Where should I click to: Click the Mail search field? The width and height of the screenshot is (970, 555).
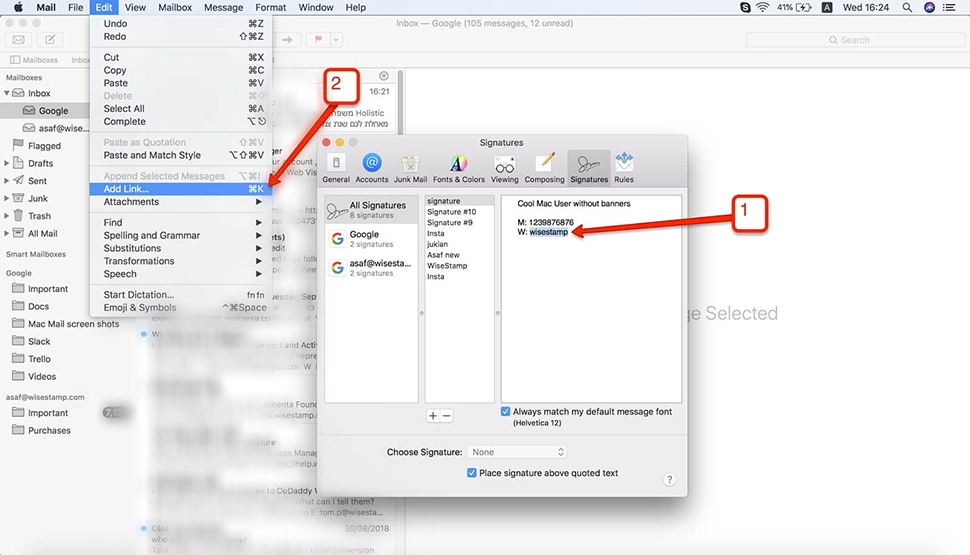[855, 40]
